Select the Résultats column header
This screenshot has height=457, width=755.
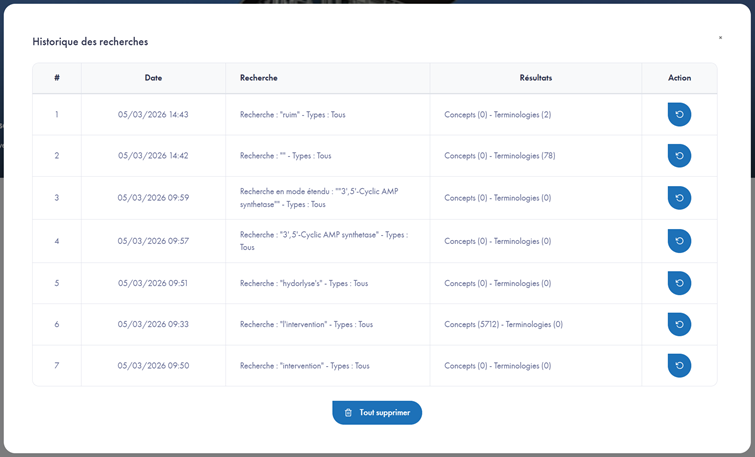coord(535,78)
